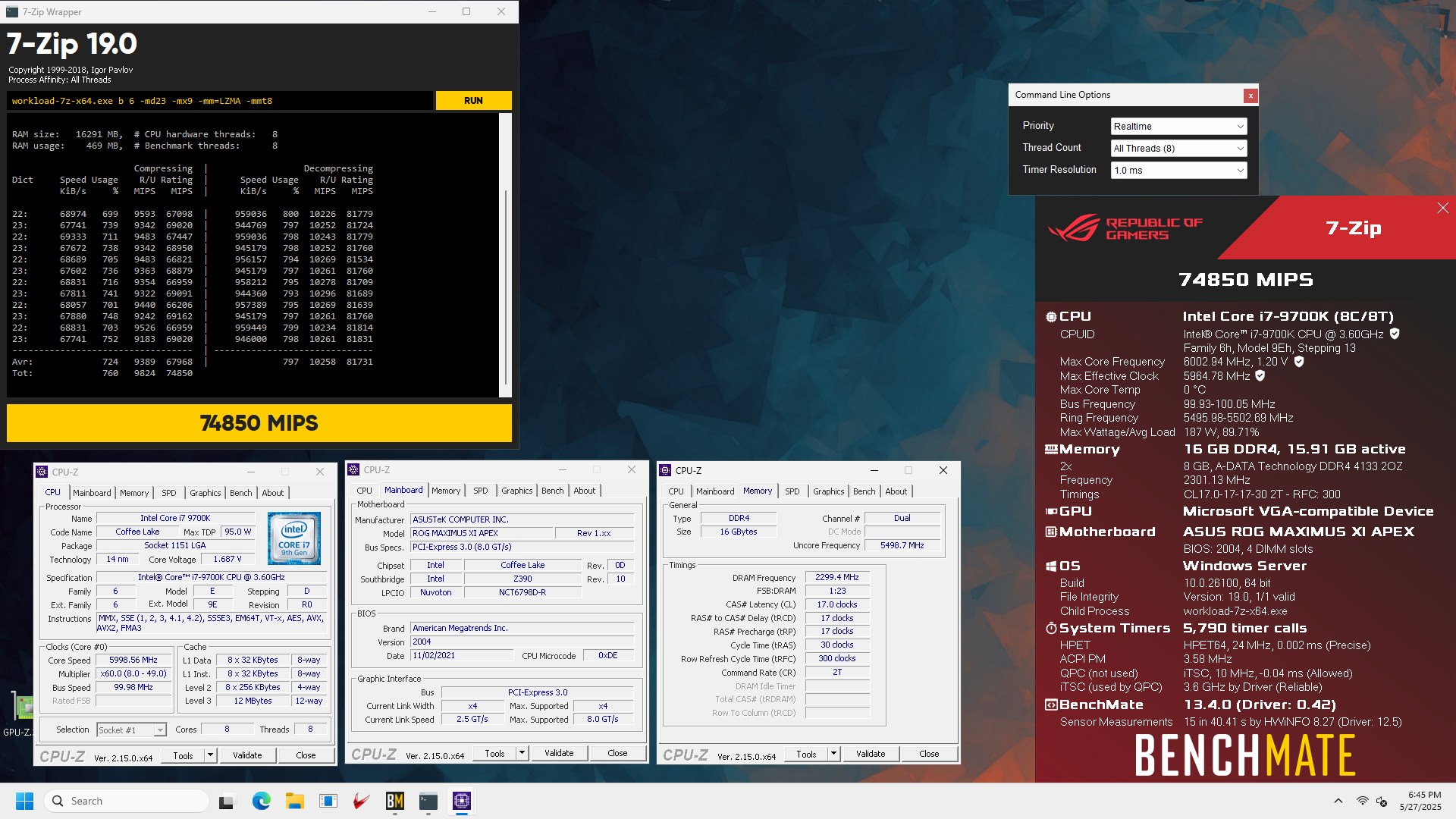The height and width of the screenshot is (819, 1456).
Task: Click the OS Windows logo icon in BenchMate
Action: [1051, 566]
